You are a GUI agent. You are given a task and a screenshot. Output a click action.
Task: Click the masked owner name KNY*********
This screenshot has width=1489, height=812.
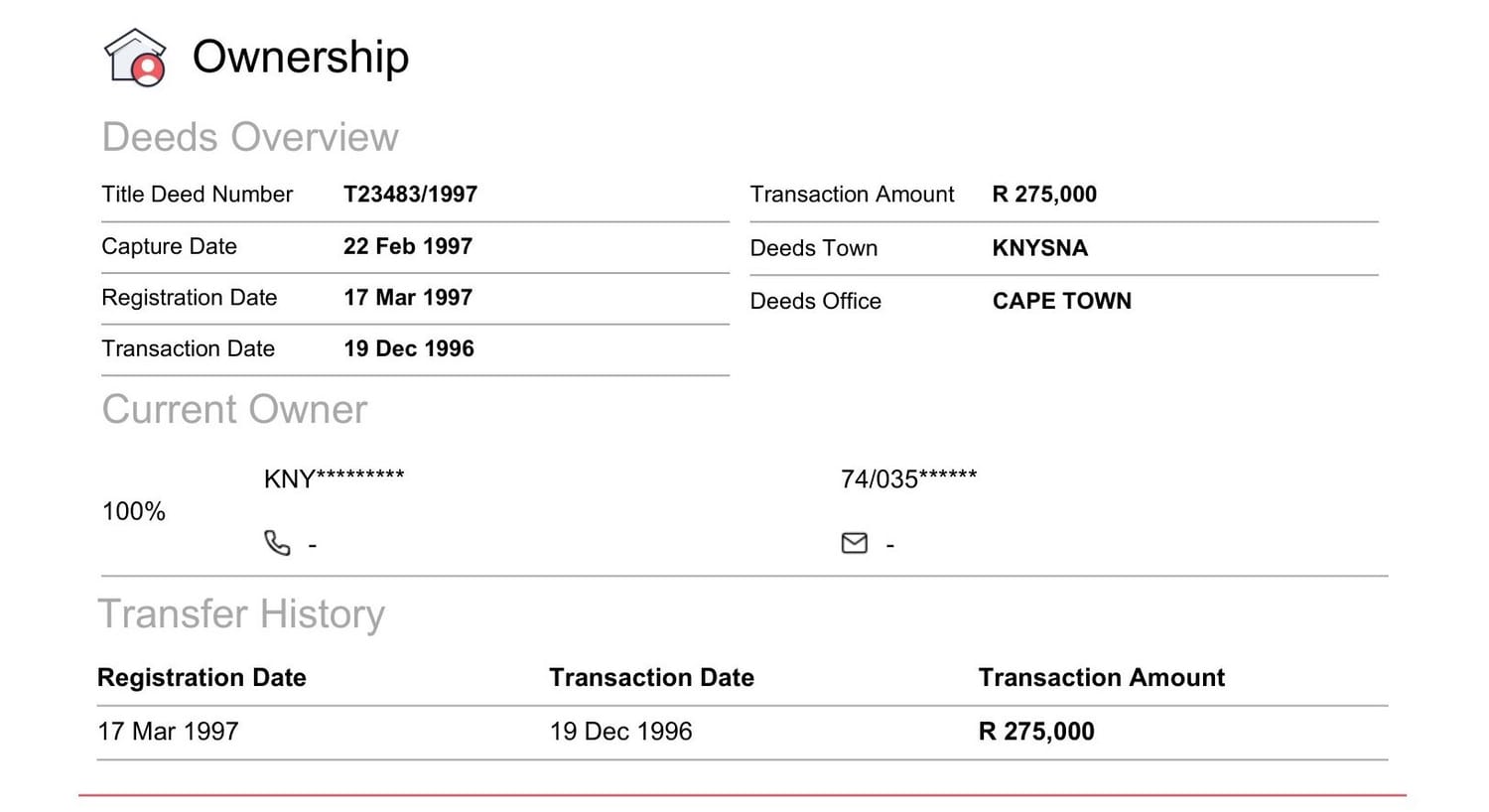coord(334,479)
